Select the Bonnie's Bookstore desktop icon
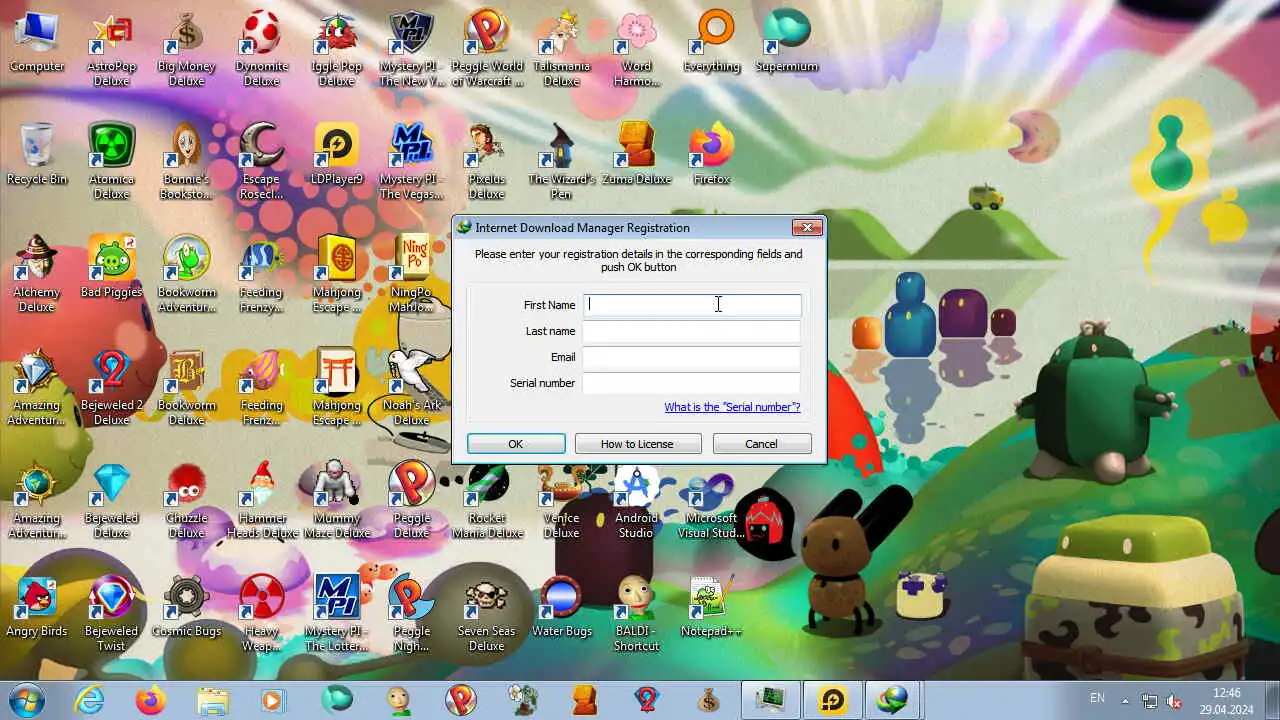 click(x=186, y=161)
